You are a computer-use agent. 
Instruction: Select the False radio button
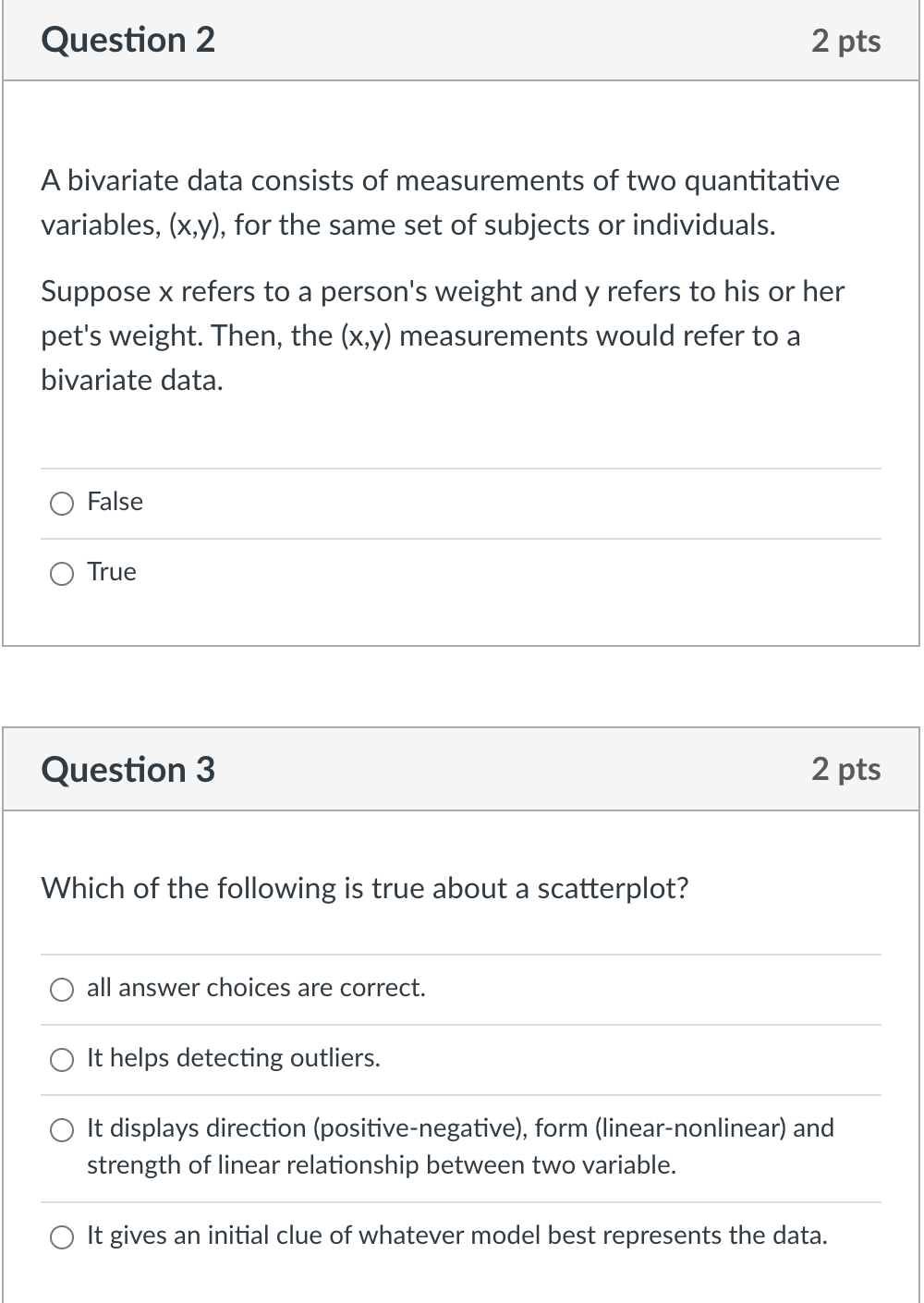click(62, 504)
